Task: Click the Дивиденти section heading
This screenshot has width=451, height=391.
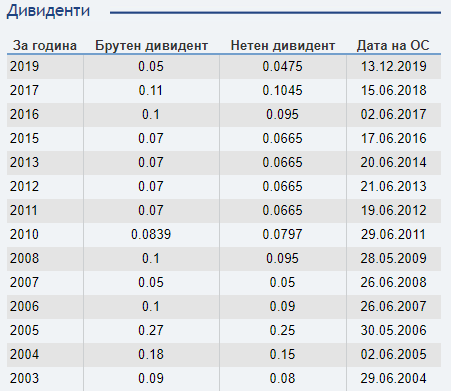Action: [48, 11]
